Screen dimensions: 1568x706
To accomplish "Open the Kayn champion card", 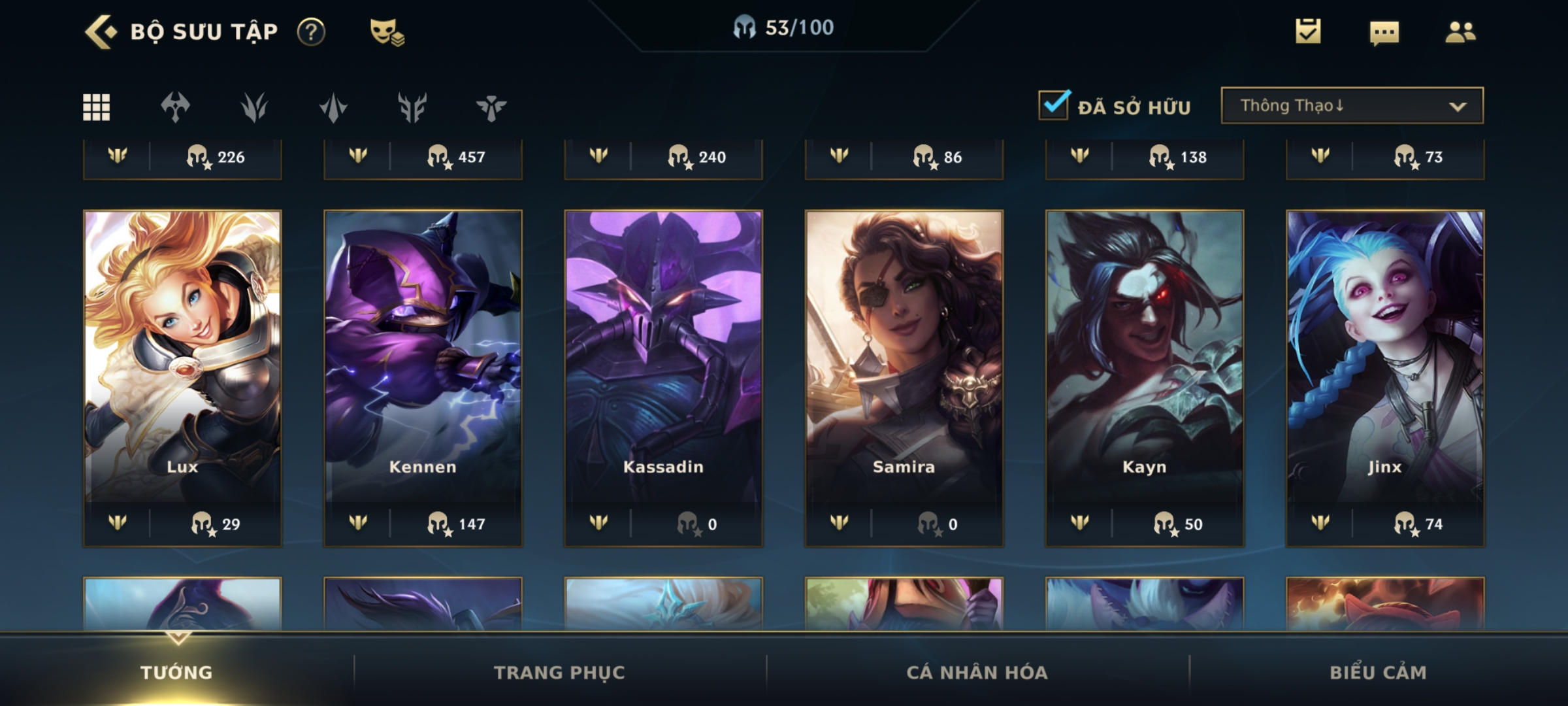I will 1145,378.
